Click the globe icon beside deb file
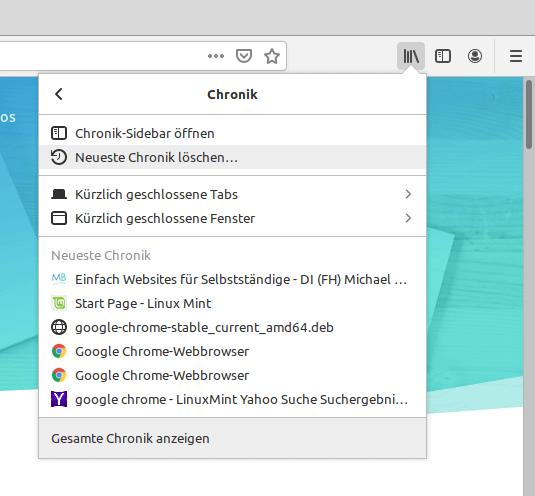Viewport: 535px width, 496px height. pyautogui.click(x=59, y=327)
